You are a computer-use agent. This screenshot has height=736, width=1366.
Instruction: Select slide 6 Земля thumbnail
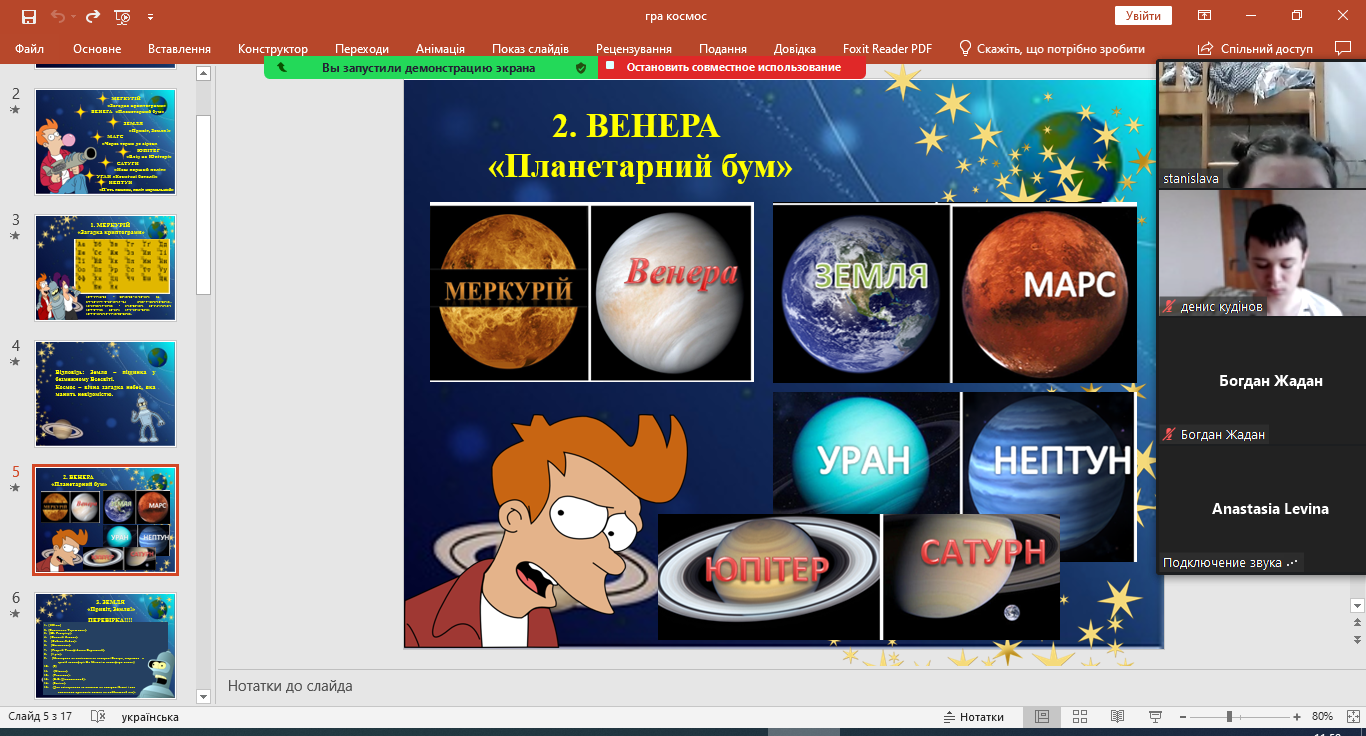[106, 646]
